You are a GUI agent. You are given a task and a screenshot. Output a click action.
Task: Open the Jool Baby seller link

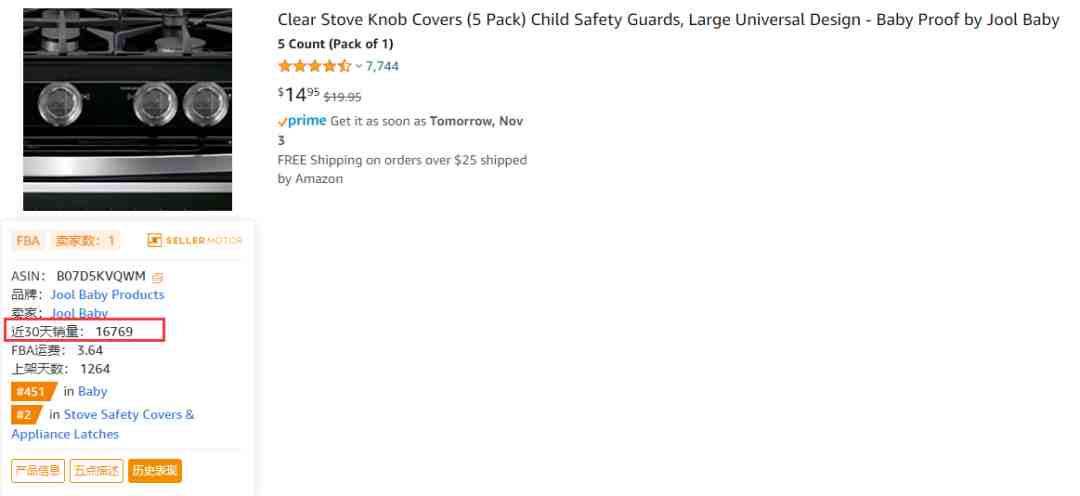click(80, 313)
